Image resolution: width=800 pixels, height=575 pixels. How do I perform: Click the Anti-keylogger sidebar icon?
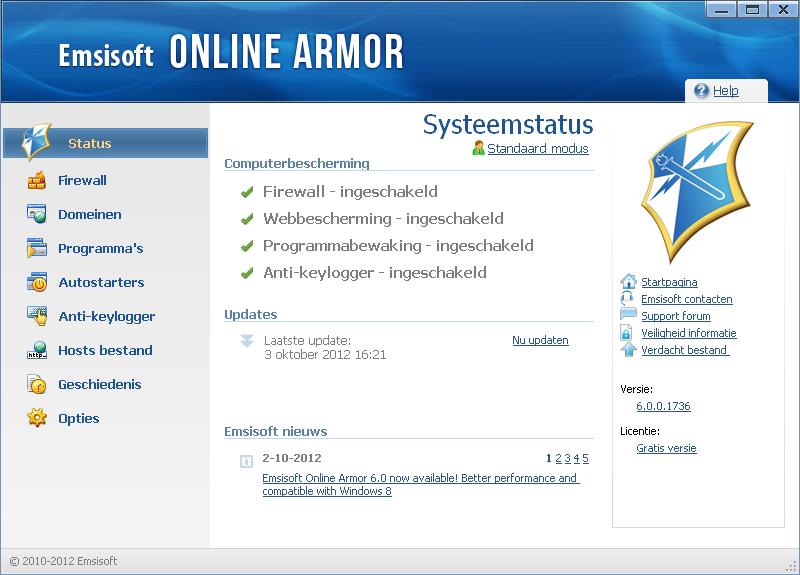(37, 316)
